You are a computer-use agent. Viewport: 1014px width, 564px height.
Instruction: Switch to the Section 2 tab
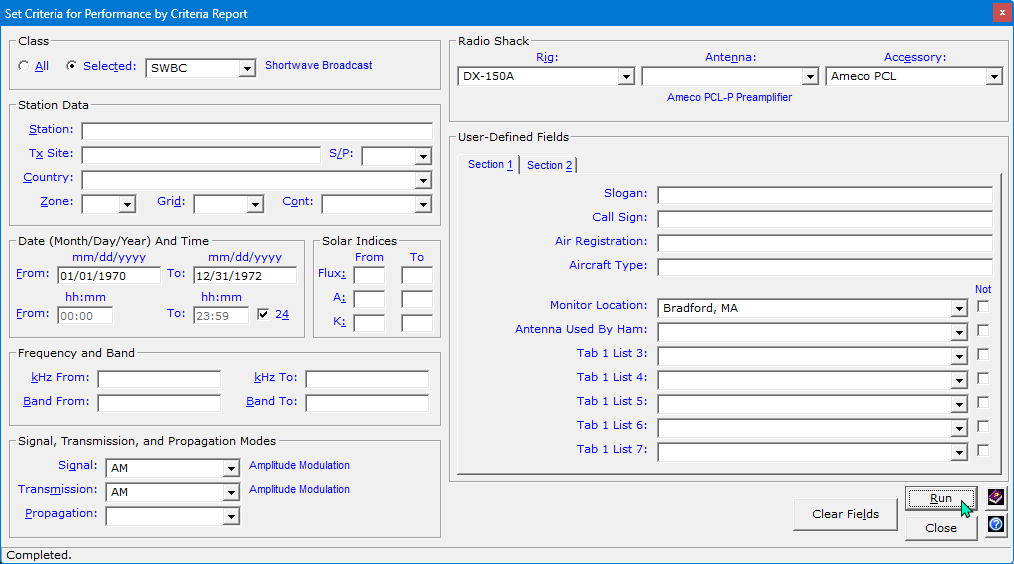550,165
